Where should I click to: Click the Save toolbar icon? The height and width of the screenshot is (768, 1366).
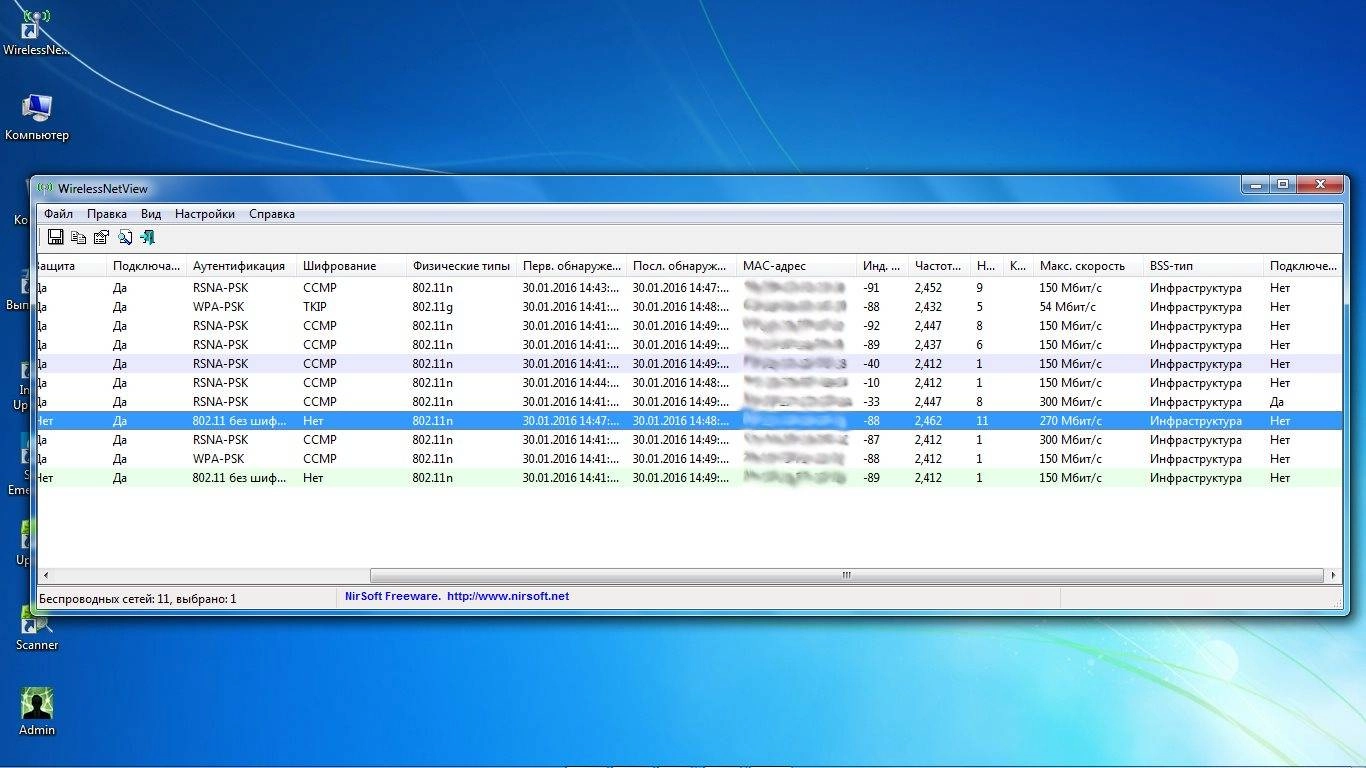point(56,238)
